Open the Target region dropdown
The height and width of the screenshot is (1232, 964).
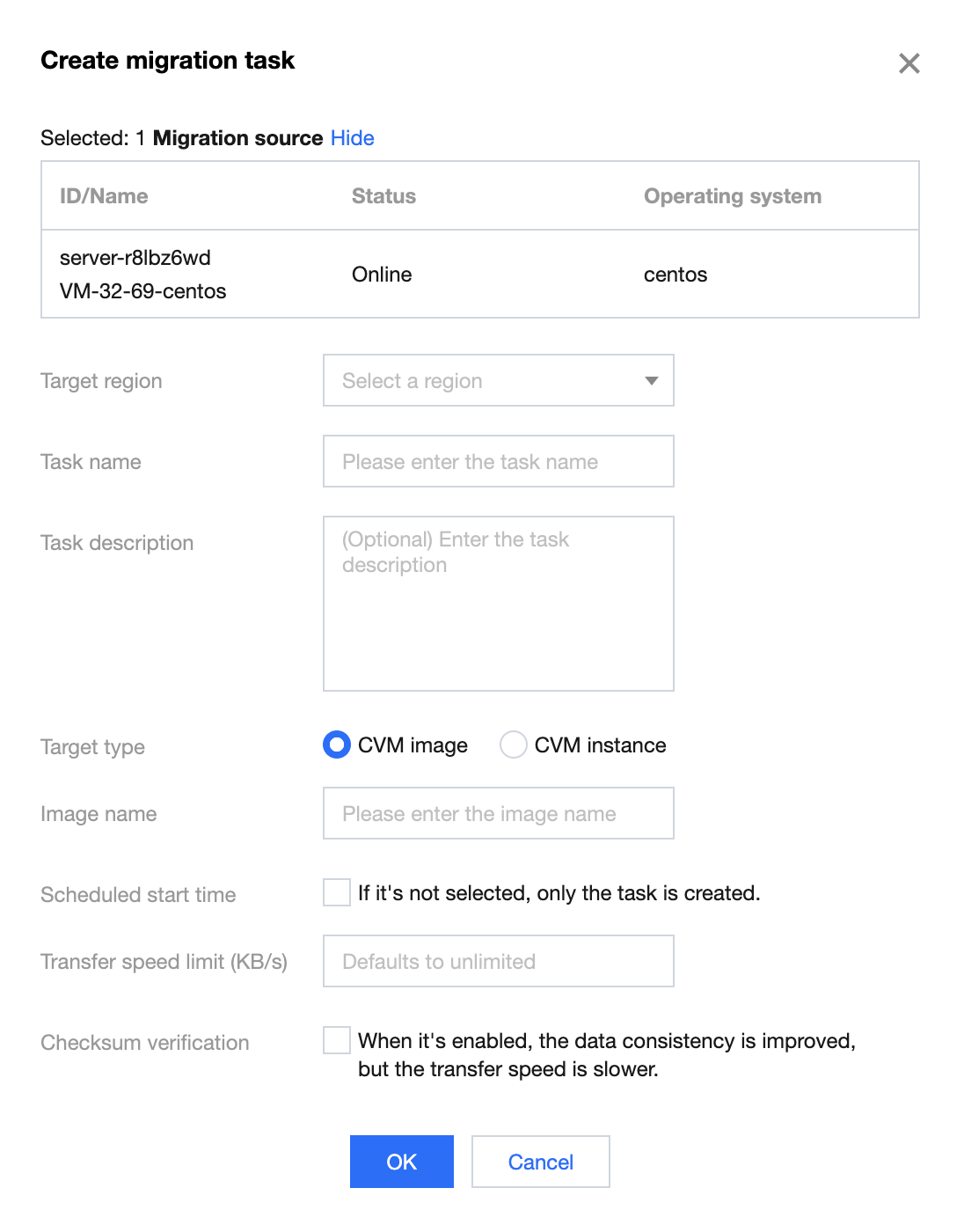point(498,380)
